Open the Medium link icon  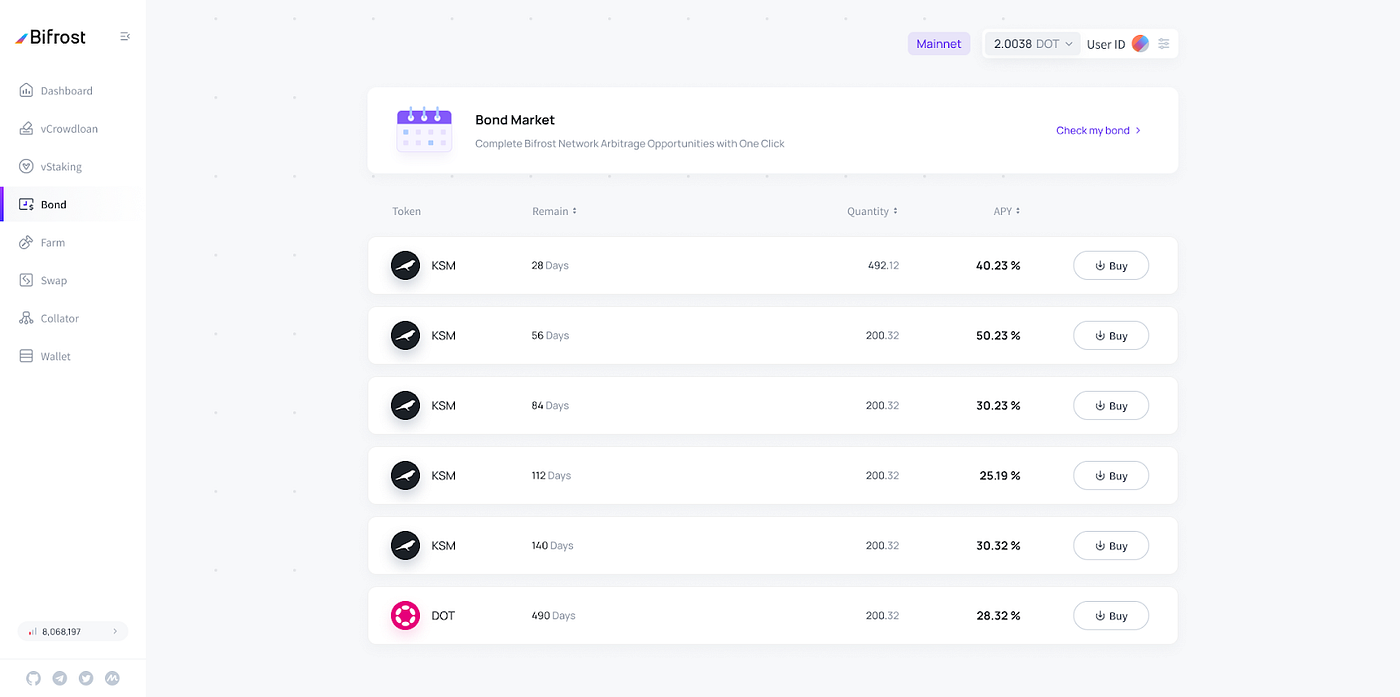tap(112, 678)
